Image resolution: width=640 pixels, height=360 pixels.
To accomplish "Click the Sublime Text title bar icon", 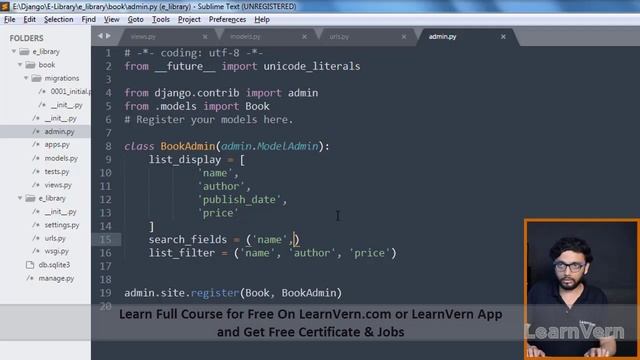I will pyautogui.click(x=5, y=7).
